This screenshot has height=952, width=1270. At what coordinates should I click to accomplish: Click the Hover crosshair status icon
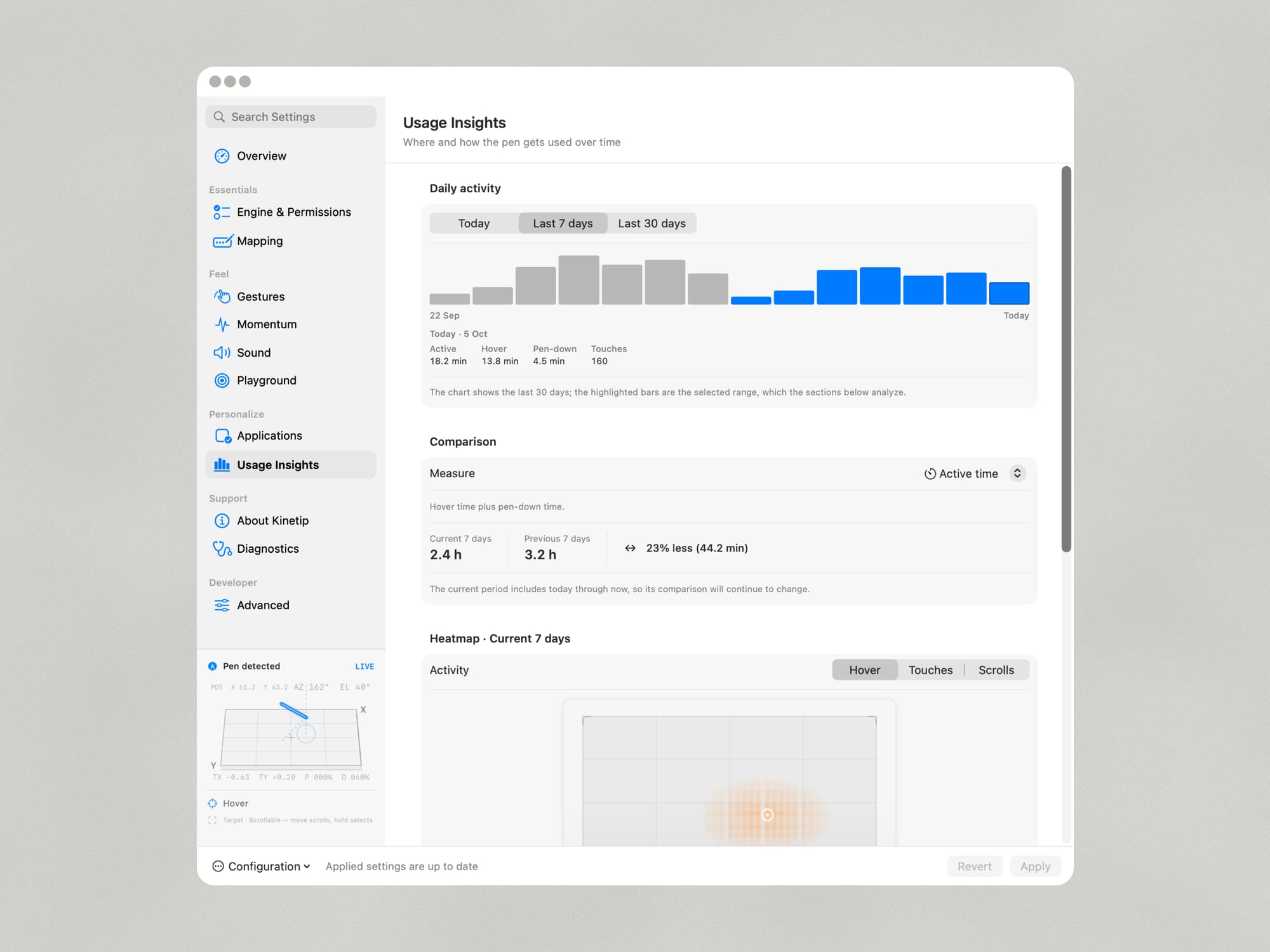pos(213,803)
